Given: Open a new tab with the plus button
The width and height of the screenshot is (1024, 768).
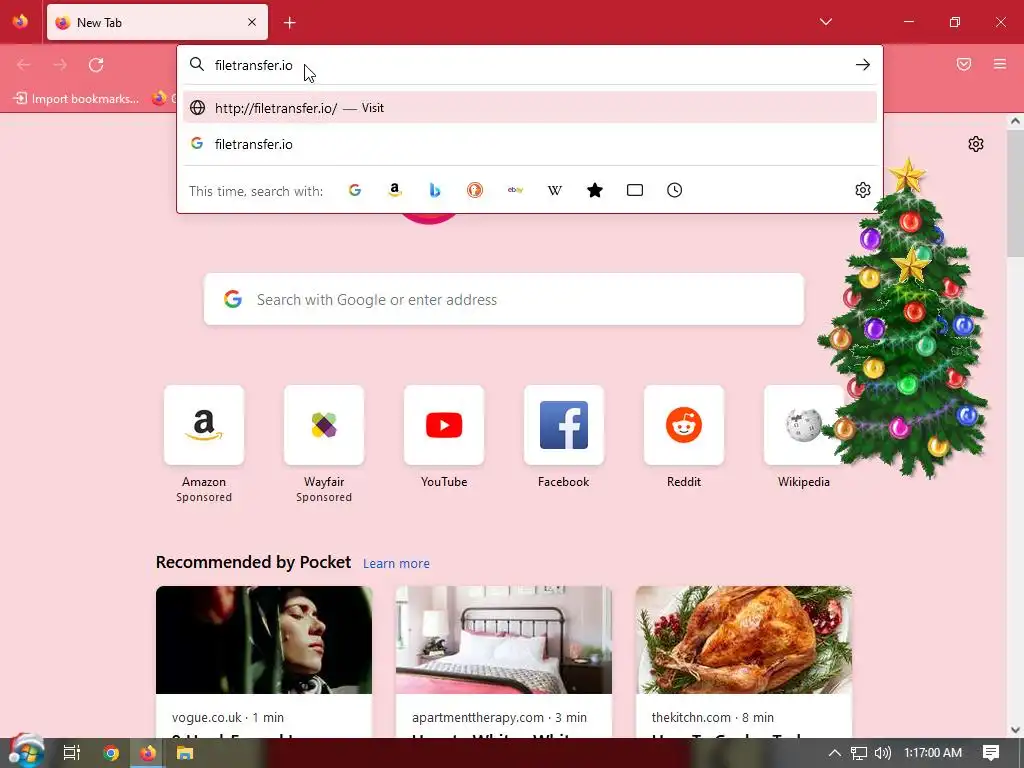Looking at the screenshot, I should click(289, 23).
